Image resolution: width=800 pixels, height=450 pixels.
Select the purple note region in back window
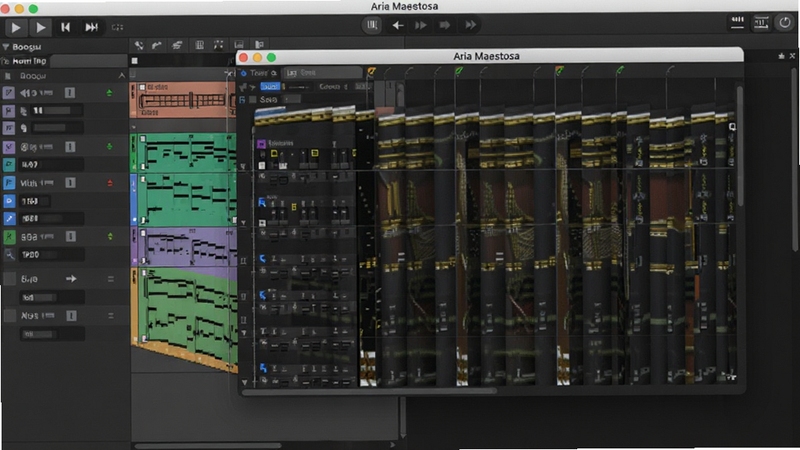click(184, 247)
